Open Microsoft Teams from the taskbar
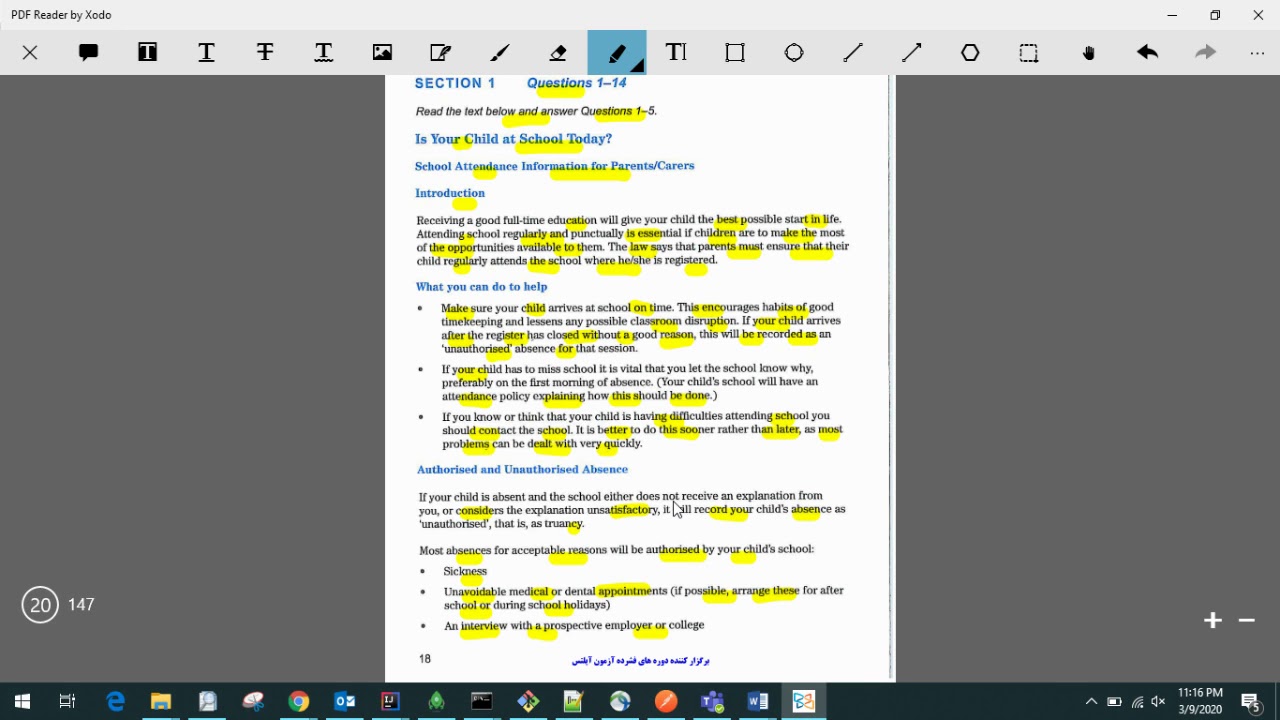This screenshot has height=720, width=1280. tap(712, 702)
